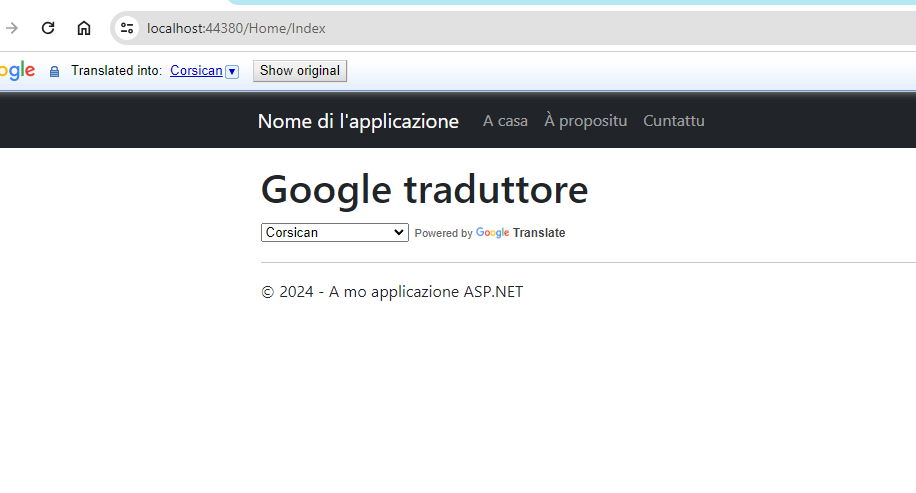Open Nome di l'applicazione brand link
The width and height of the screenshot is (916, 493).
coord(358,121)
